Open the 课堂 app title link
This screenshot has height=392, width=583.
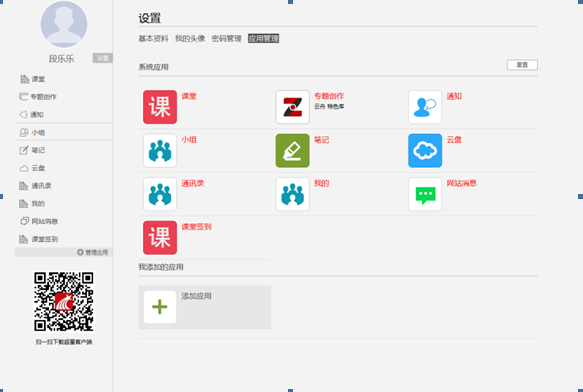pyautogui.click(x=189, y=96)
